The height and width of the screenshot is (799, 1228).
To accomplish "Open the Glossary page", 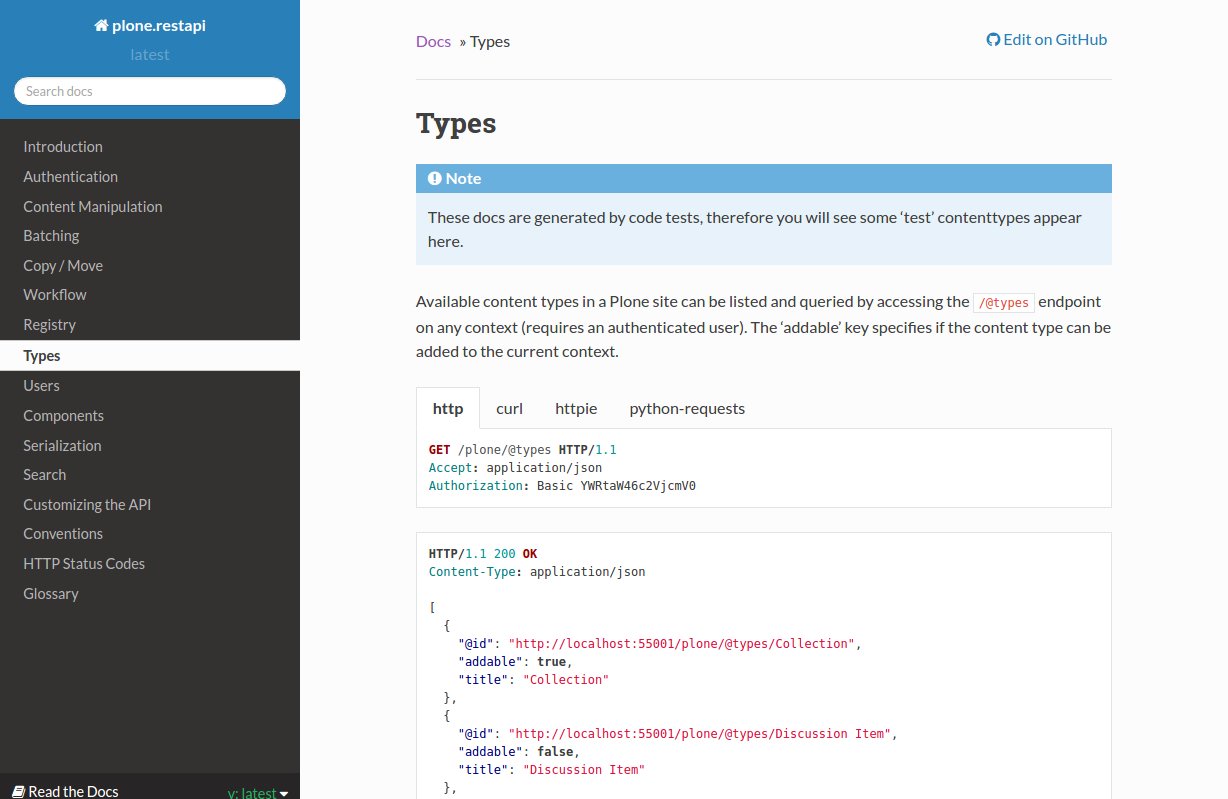I will point(51,594).
